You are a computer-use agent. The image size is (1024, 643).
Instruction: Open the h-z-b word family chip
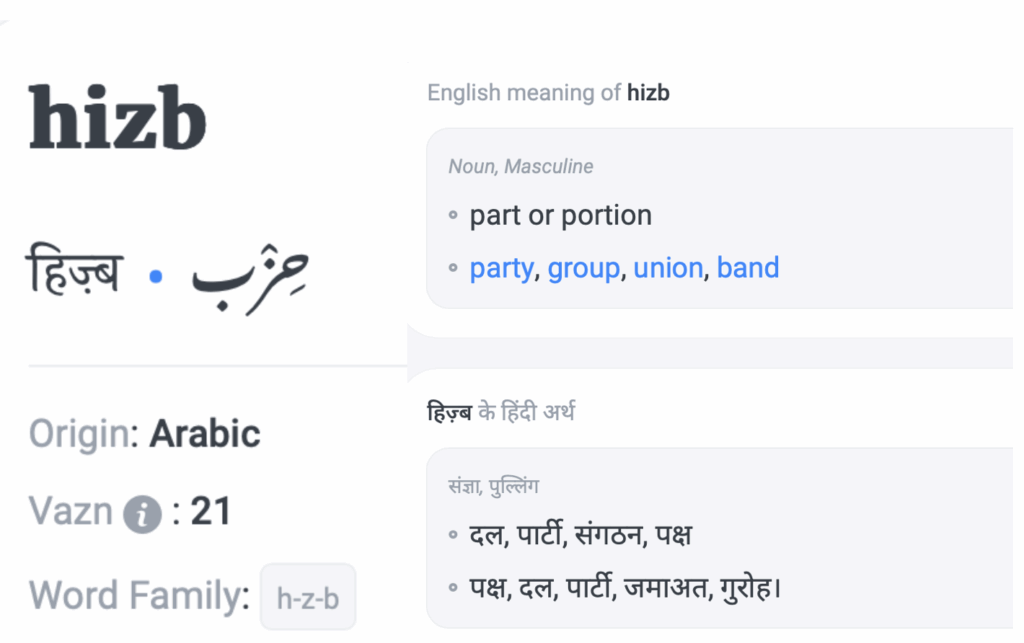point(308,598)
